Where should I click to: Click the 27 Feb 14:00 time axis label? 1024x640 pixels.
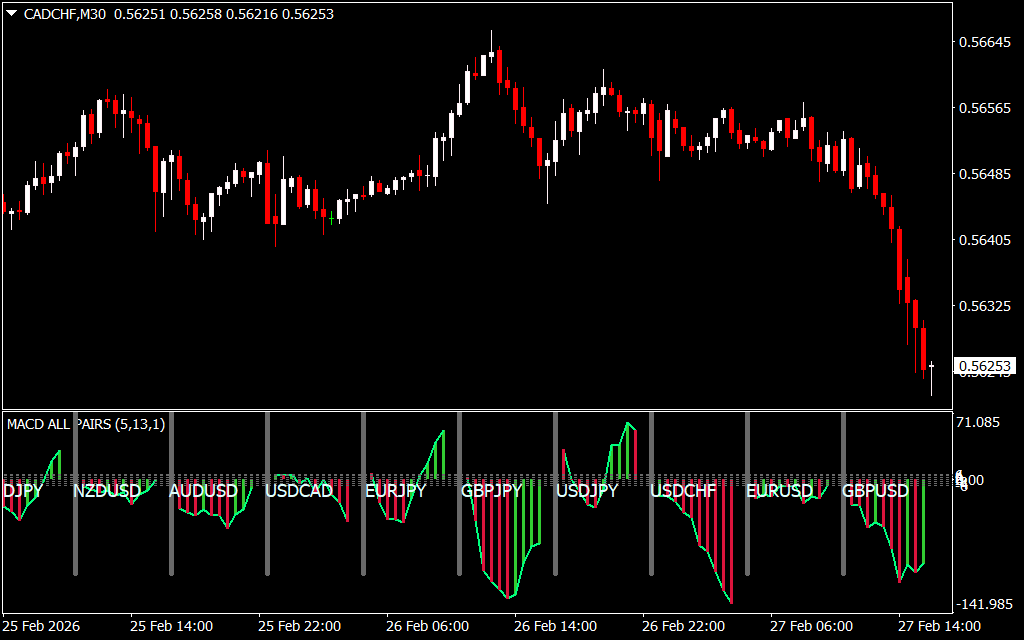coord(940,626)
